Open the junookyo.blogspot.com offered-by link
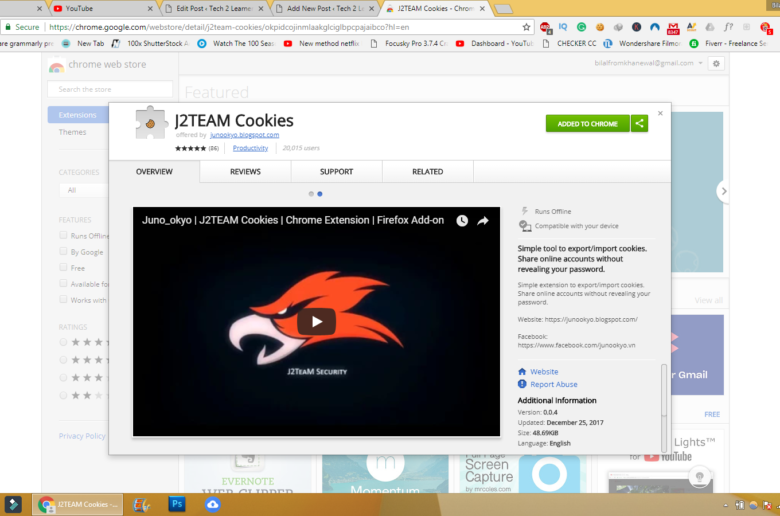 coord(244,135)
